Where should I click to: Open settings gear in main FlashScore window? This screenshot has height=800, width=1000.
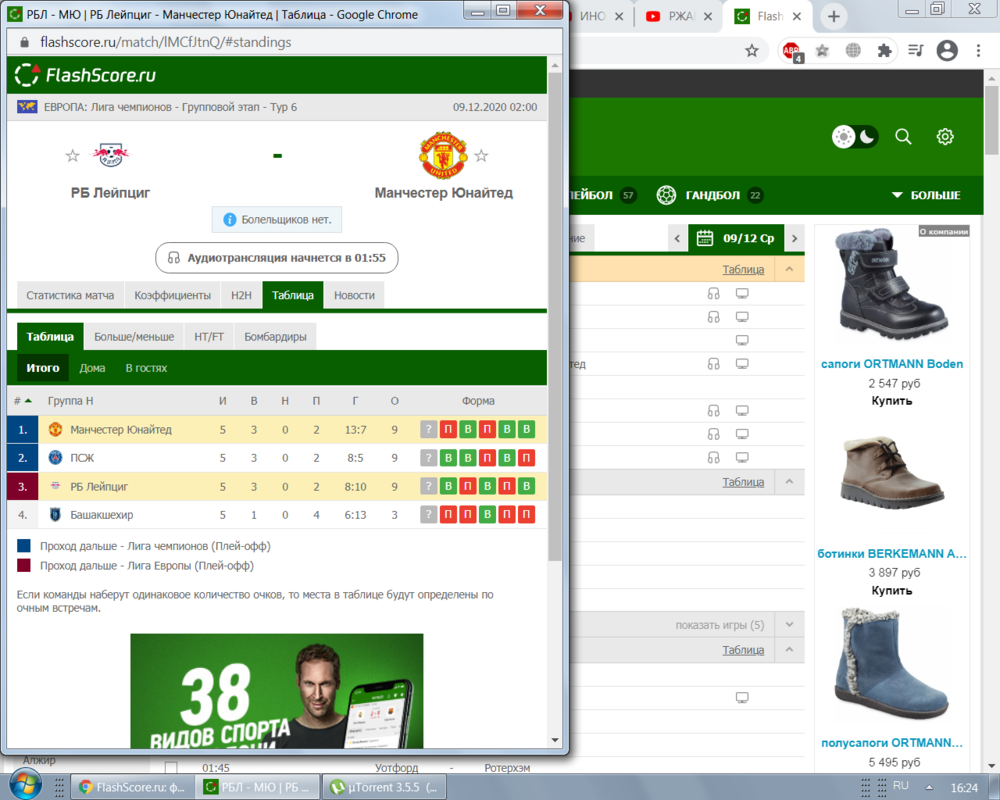(945, 137)
